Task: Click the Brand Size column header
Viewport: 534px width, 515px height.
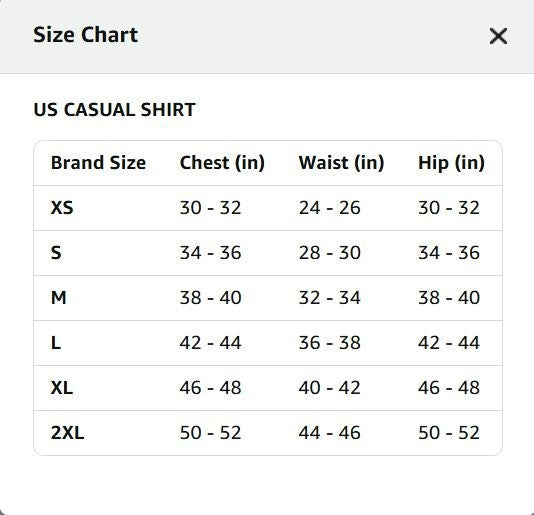Action: [98, 162]
